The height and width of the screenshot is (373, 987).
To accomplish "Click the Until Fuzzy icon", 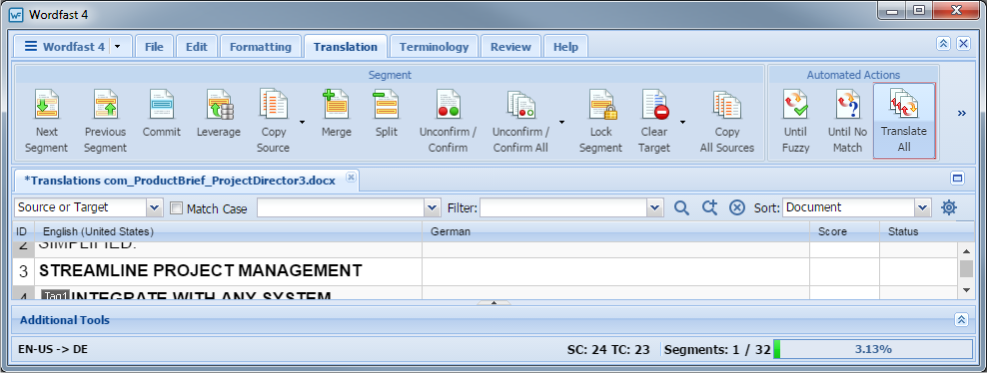I will pos(796,104).
